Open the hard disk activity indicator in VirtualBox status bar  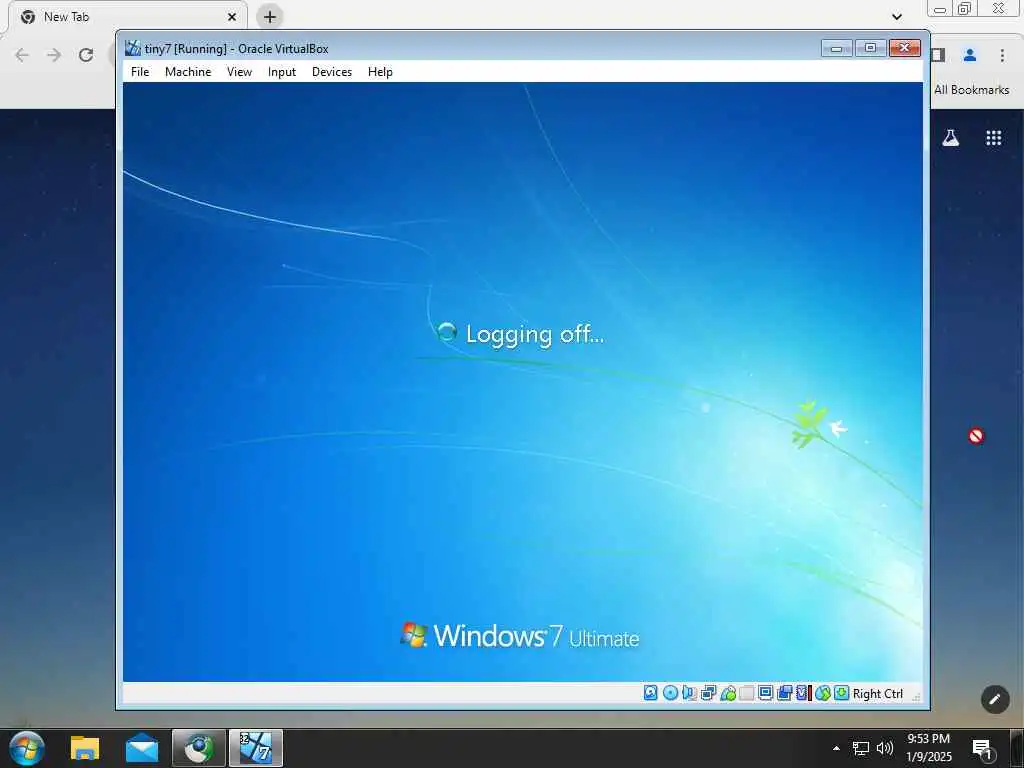coord(650,693)
